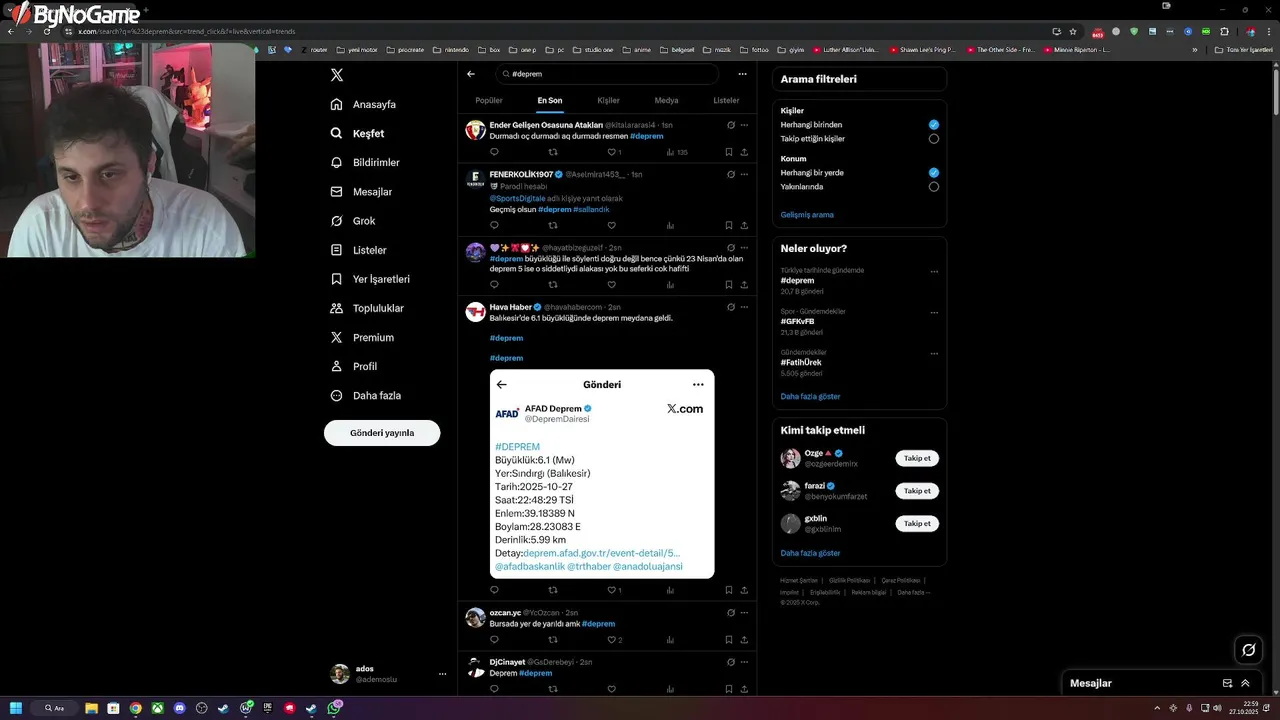Open options for the #GFKvFB trend
This screenshot has width=1280, height=720.
tap(934, 312)
